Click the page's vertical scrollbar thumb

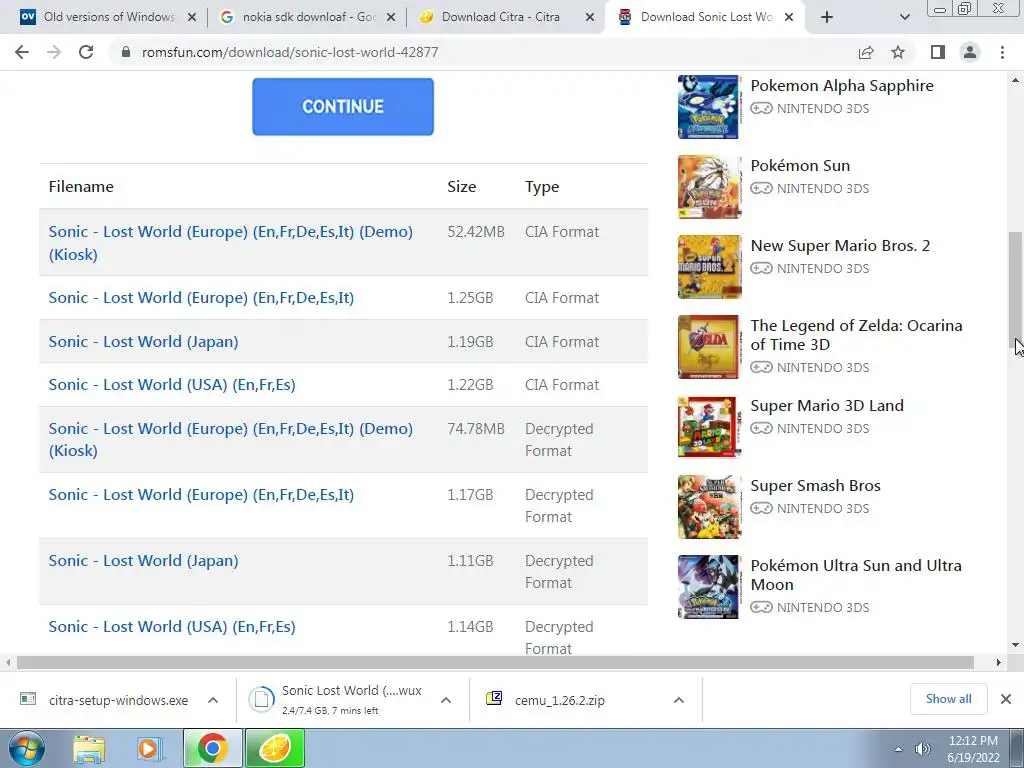pyautogui.click(x=1015, y=291)
